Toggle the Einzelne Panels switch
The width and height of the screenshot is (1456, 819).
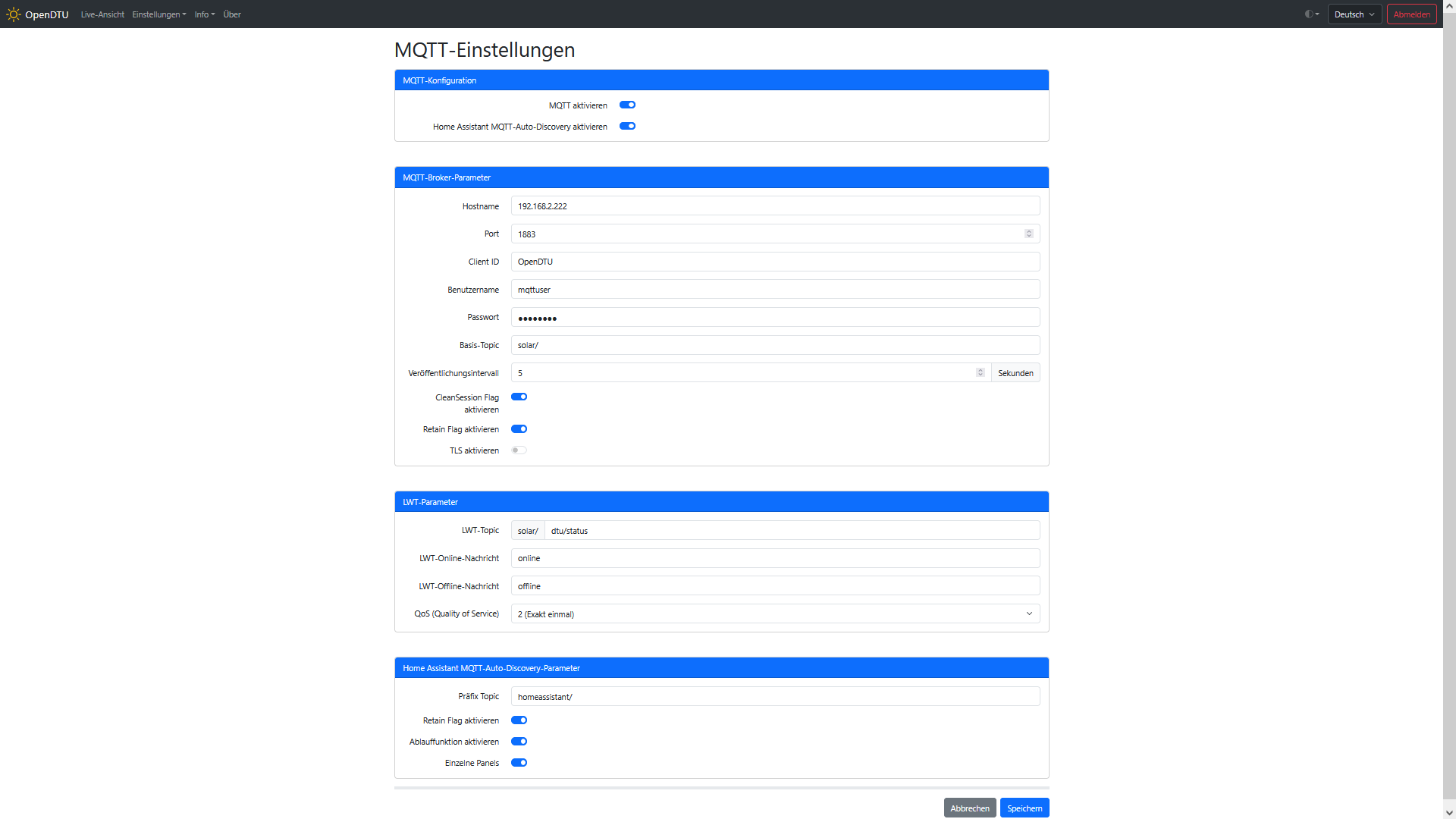tap(519, 763)
